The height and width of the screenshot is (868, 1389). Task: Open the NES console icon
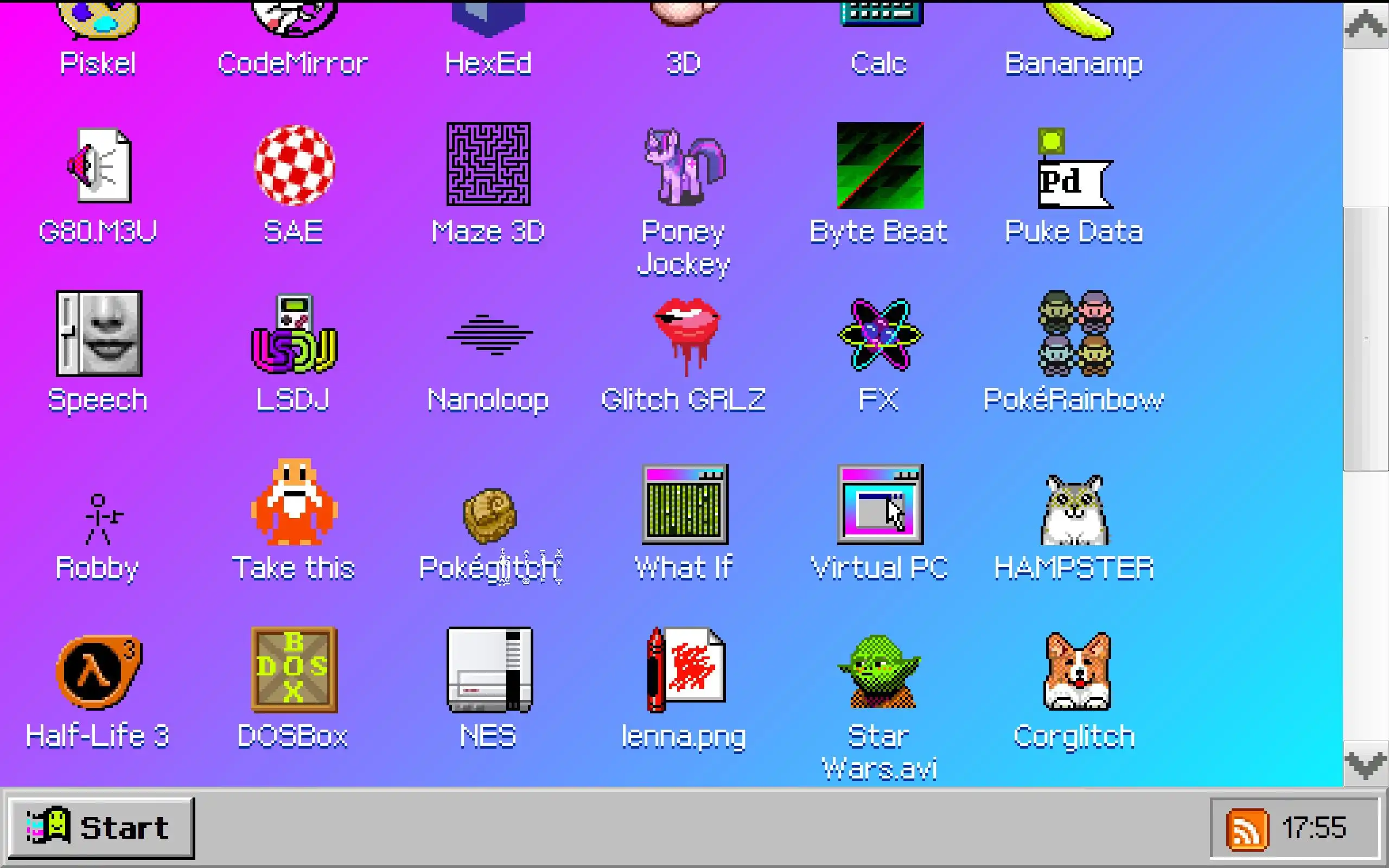coord(489,669)
